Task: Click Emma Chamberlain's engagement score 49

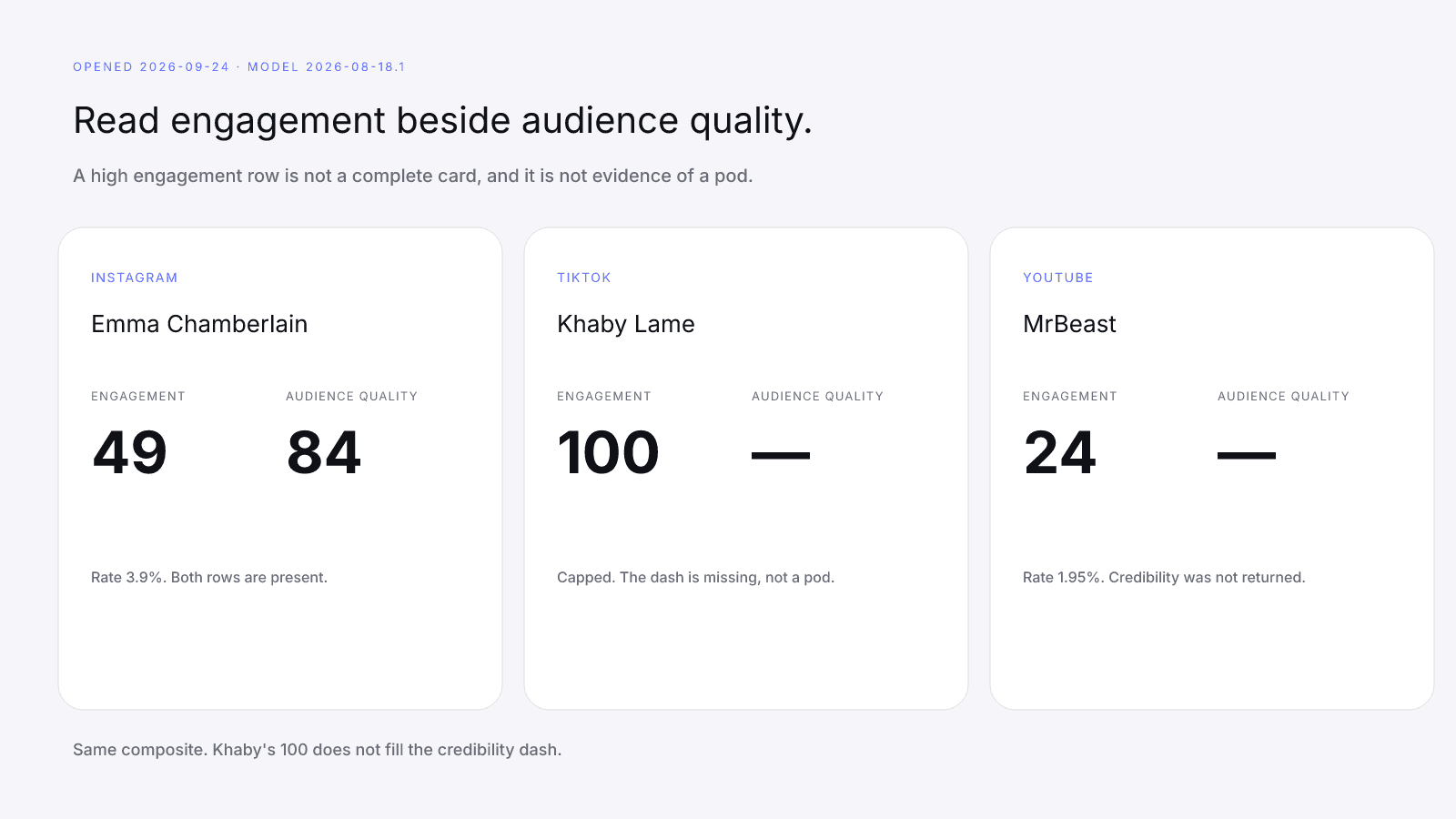Action: click(130, 452)
